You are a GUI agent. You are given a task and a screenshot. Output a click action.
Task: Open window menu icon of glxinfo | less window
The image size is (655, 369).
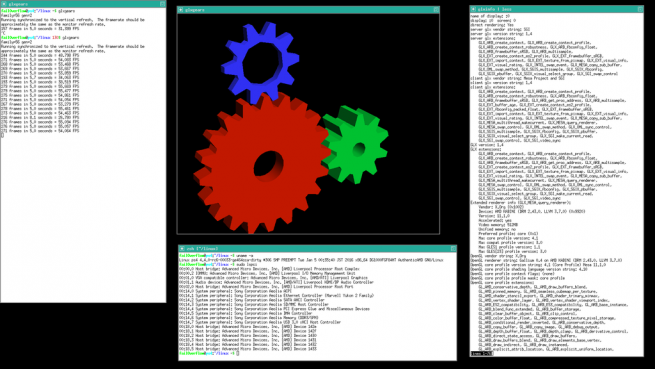coord(473,9)
